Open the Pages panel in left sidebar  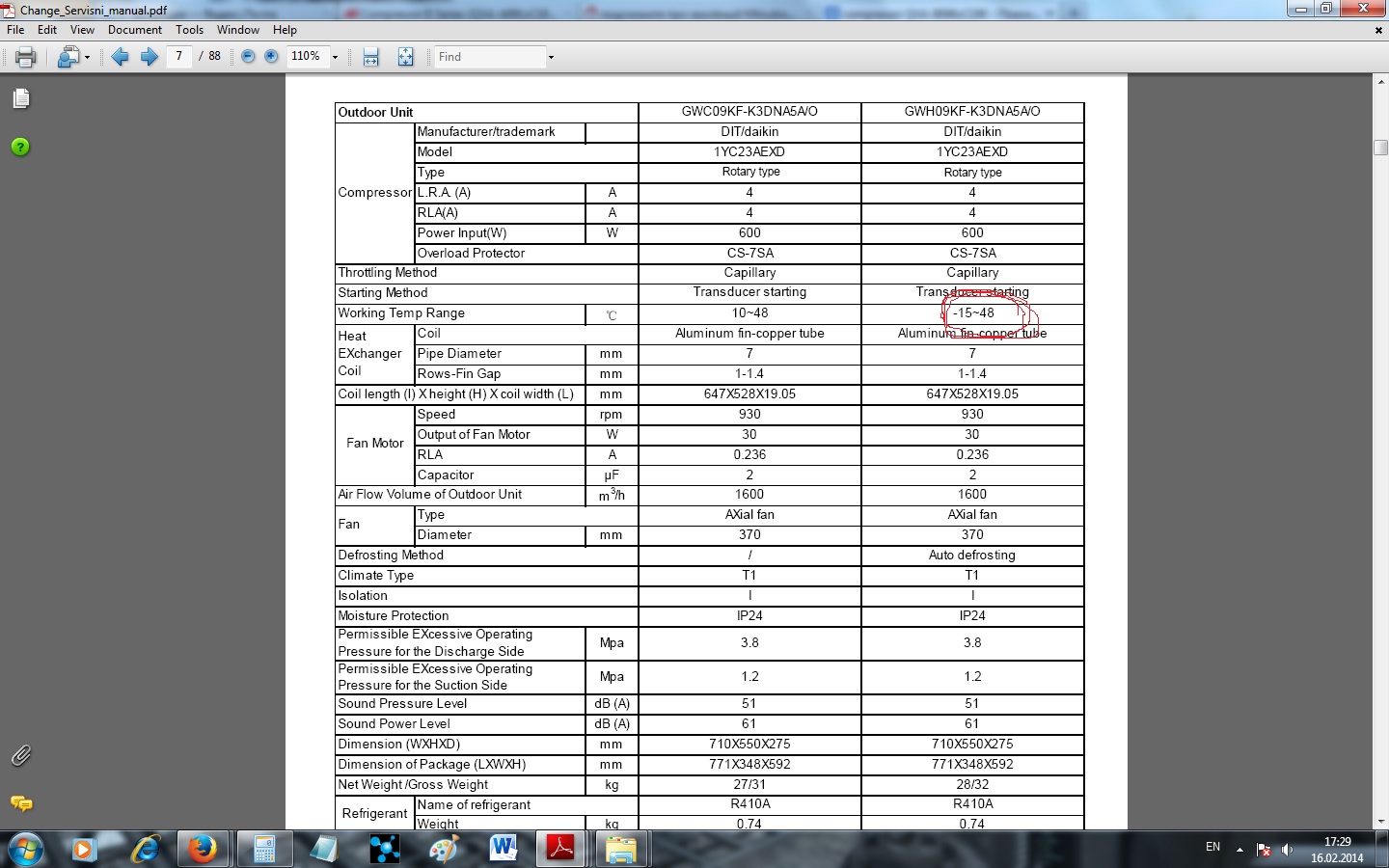click(21, 98)
